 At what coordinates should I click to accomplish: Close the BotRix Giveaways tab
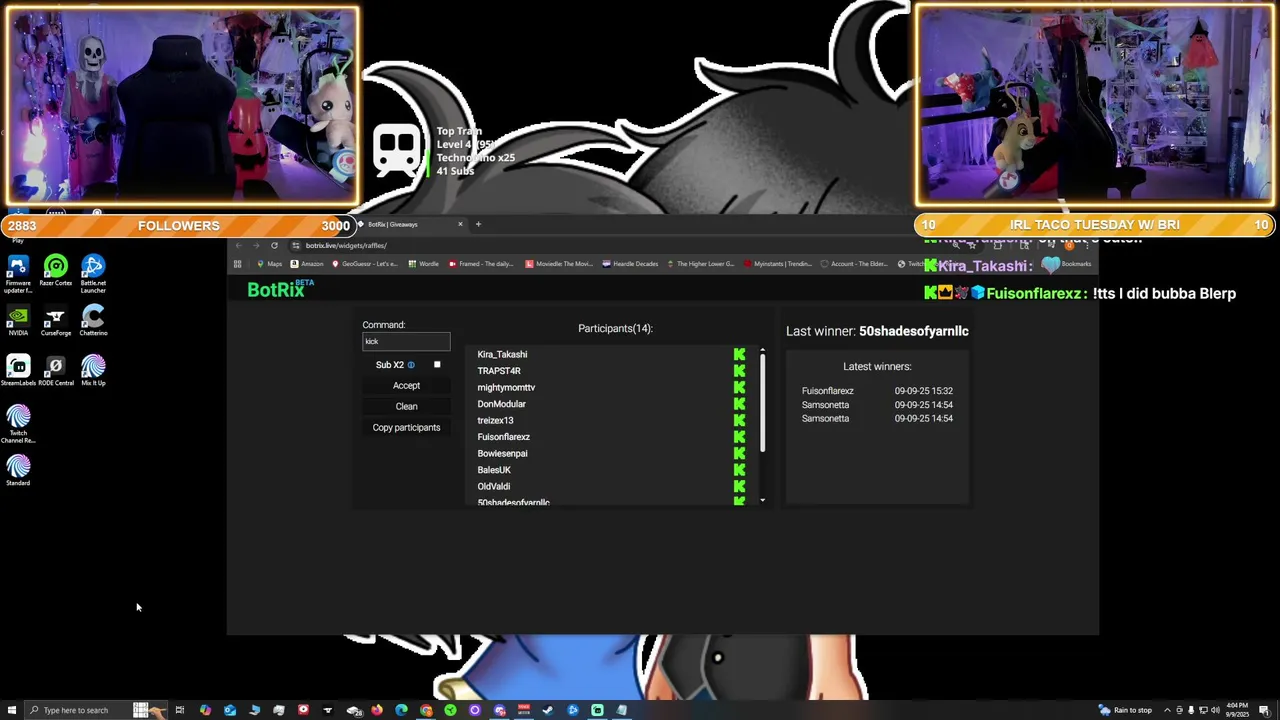460,224
